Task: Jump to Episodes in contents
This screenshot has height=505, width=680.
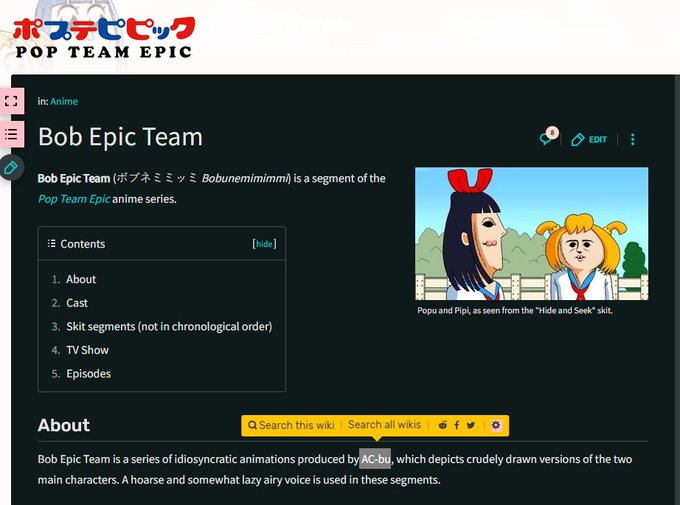Action: pyautogui.click(x=88, y=374)
